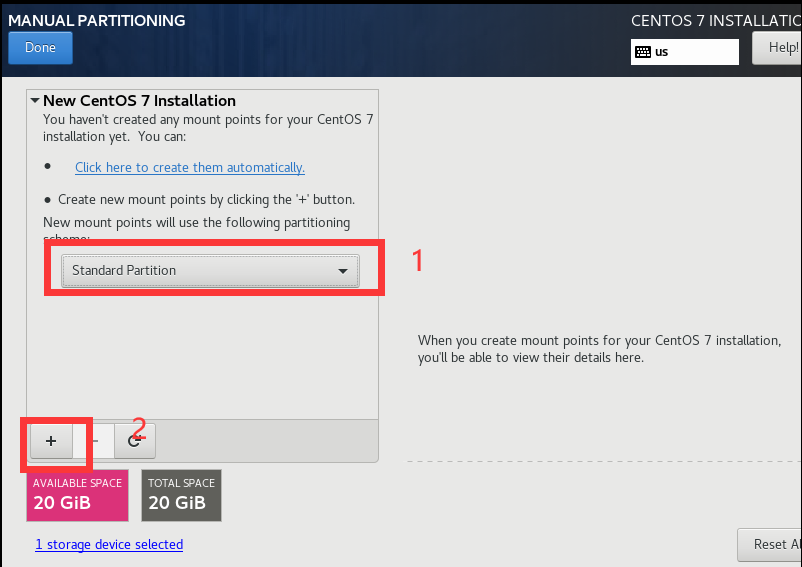The height and width of the screenshot is (567, 802).
Task: Click the MANUAL PARTITIONING title
Action: pyautogui.click(x=97, y=20)
